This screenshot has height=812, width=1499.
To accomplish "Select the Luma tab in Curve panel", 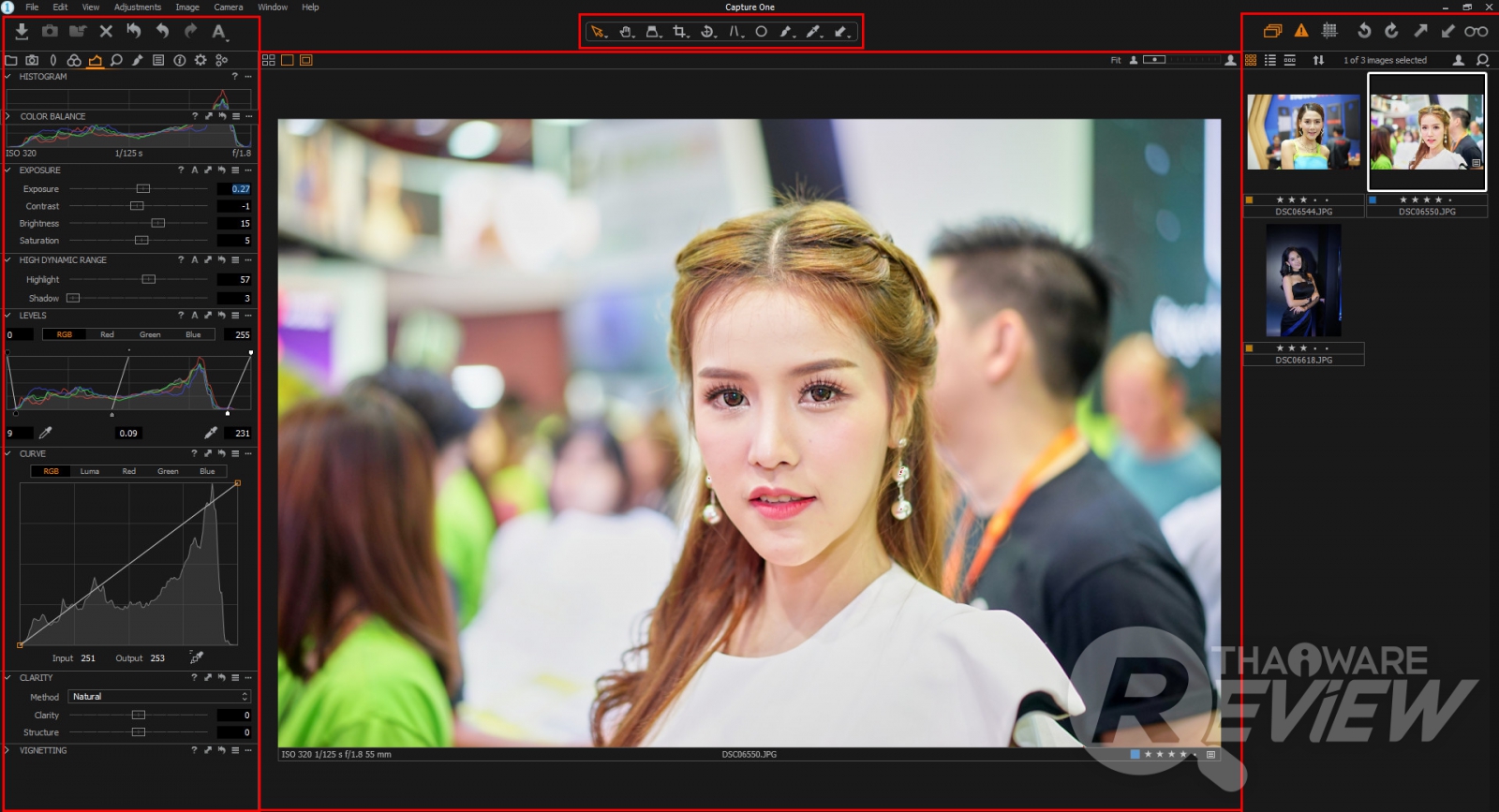I will (90, 471).
